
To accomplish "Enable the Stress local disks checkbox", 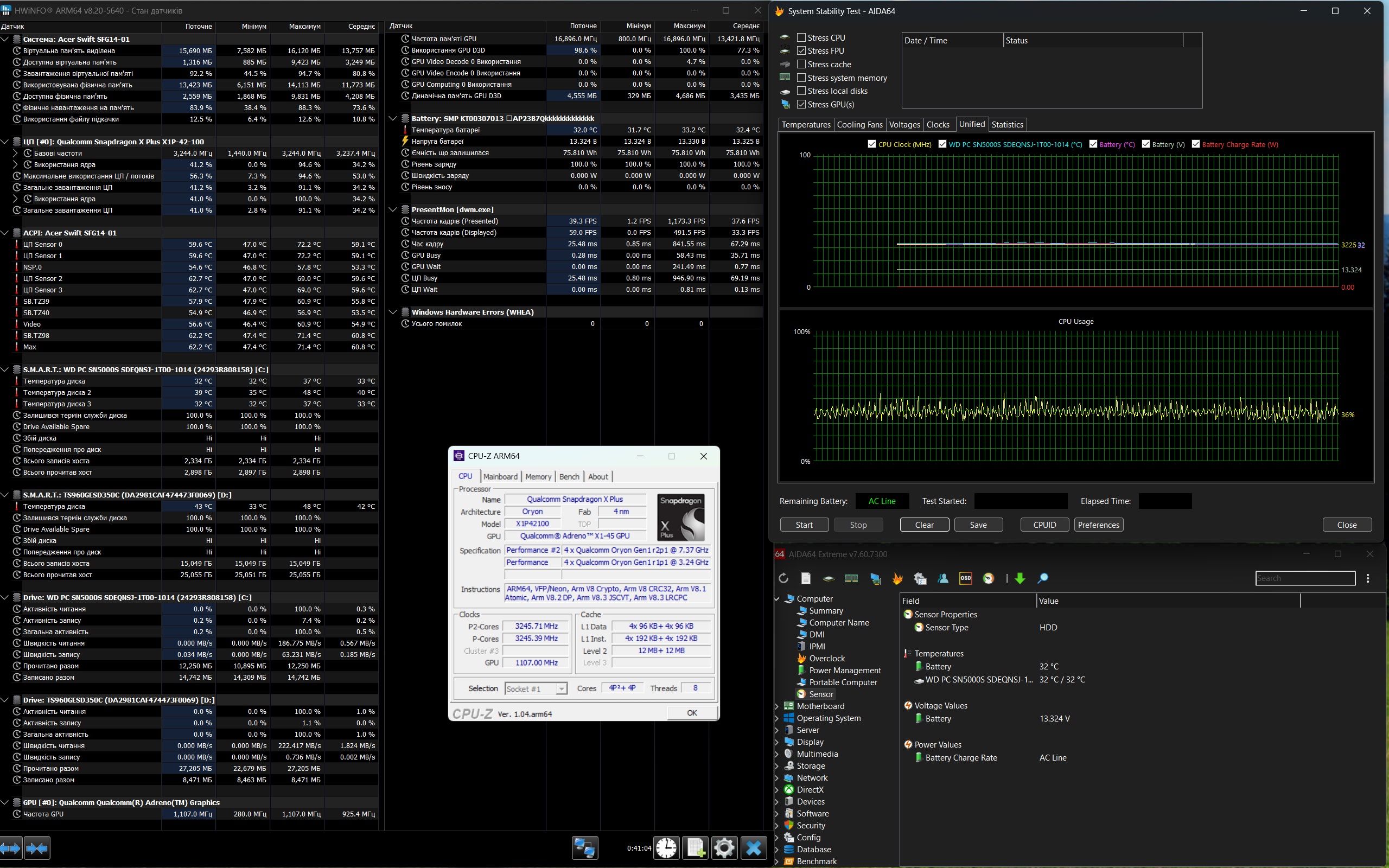I will tap(801, 91).
